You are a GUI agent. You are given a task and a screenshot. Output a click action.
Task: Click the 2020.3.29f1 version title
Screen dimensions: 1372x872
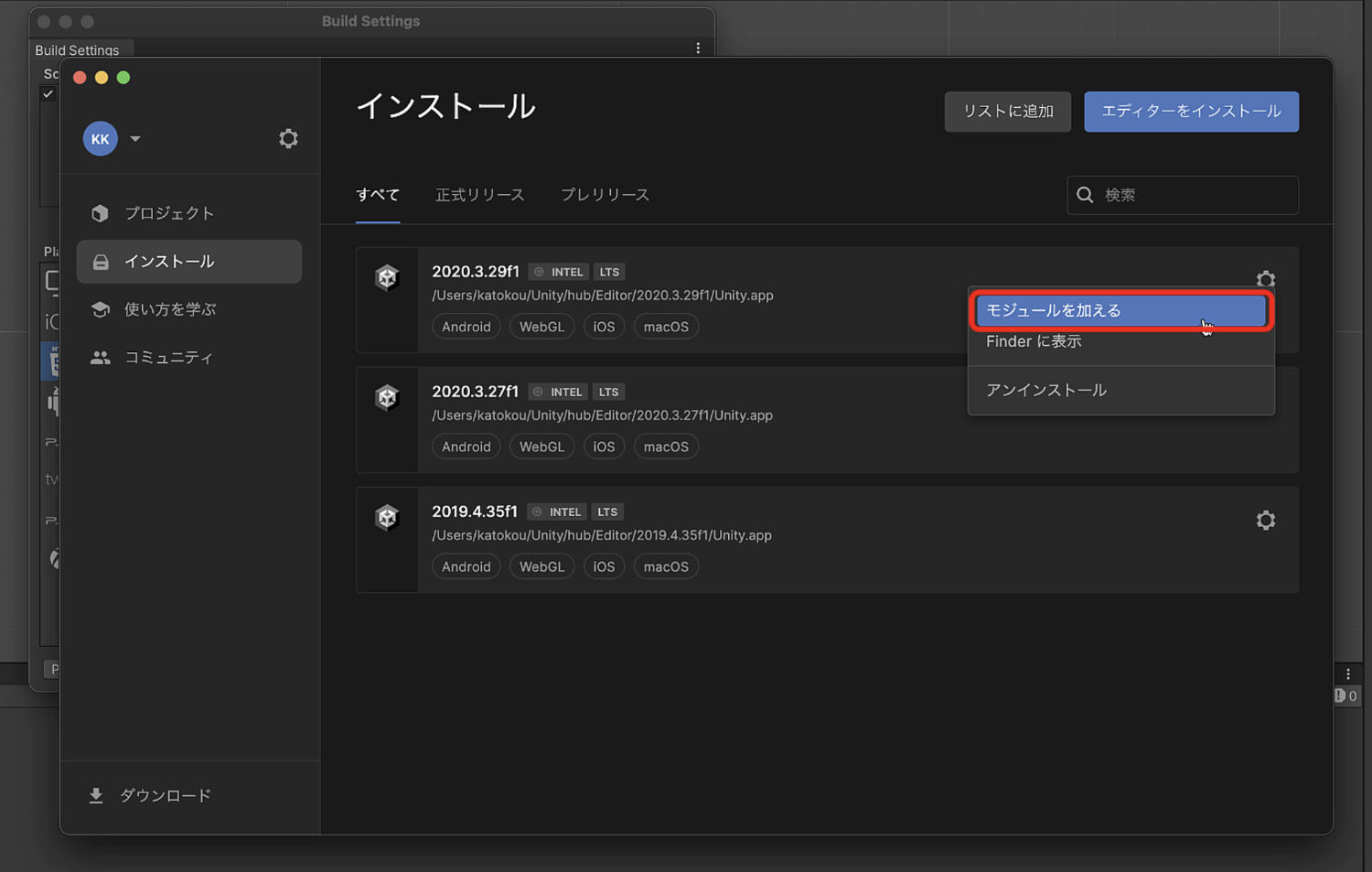click(476, 272)
